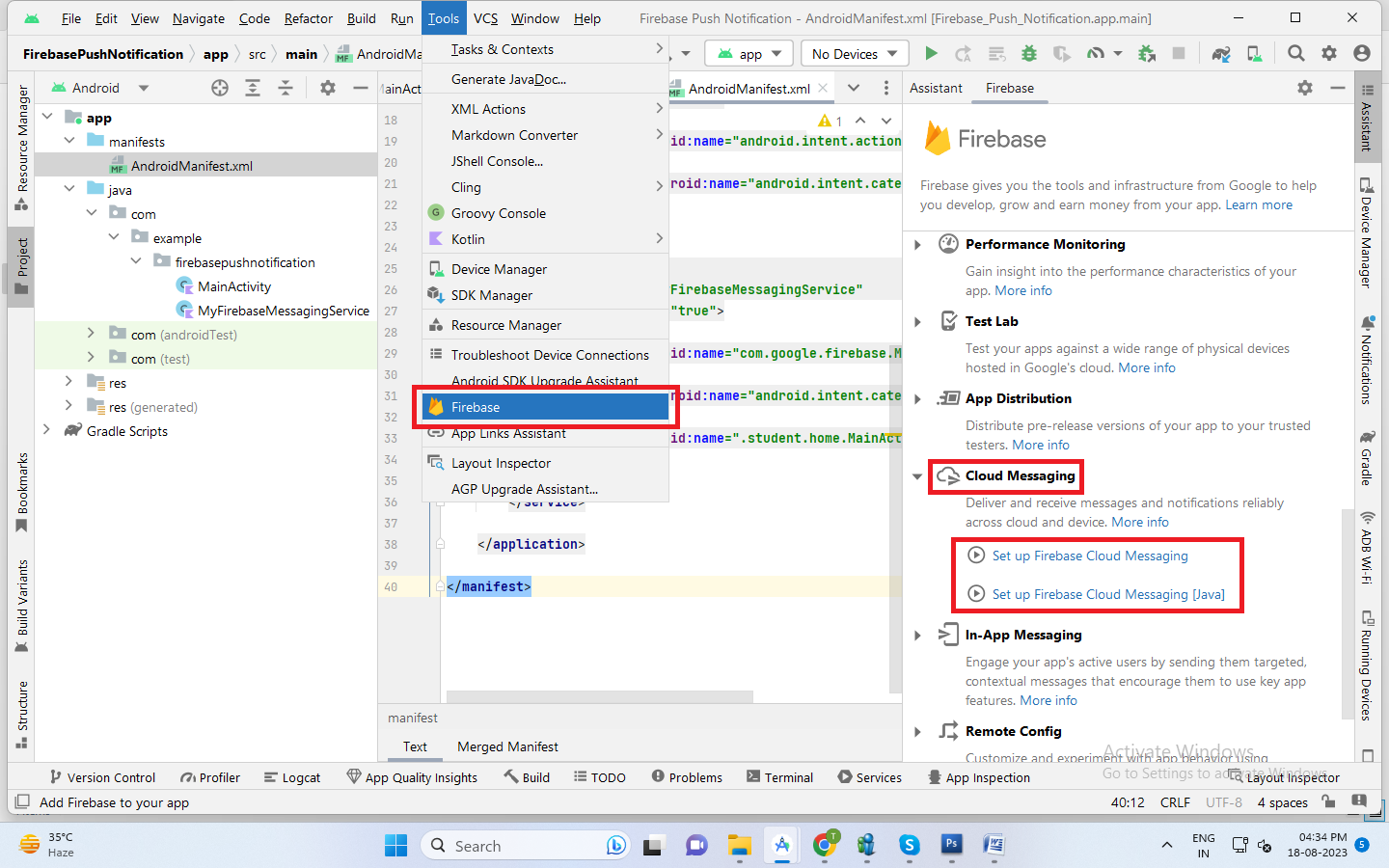The image size is (1389, 868).
Task: Click More info link under Test Lab
Action: coord(1147,367)
